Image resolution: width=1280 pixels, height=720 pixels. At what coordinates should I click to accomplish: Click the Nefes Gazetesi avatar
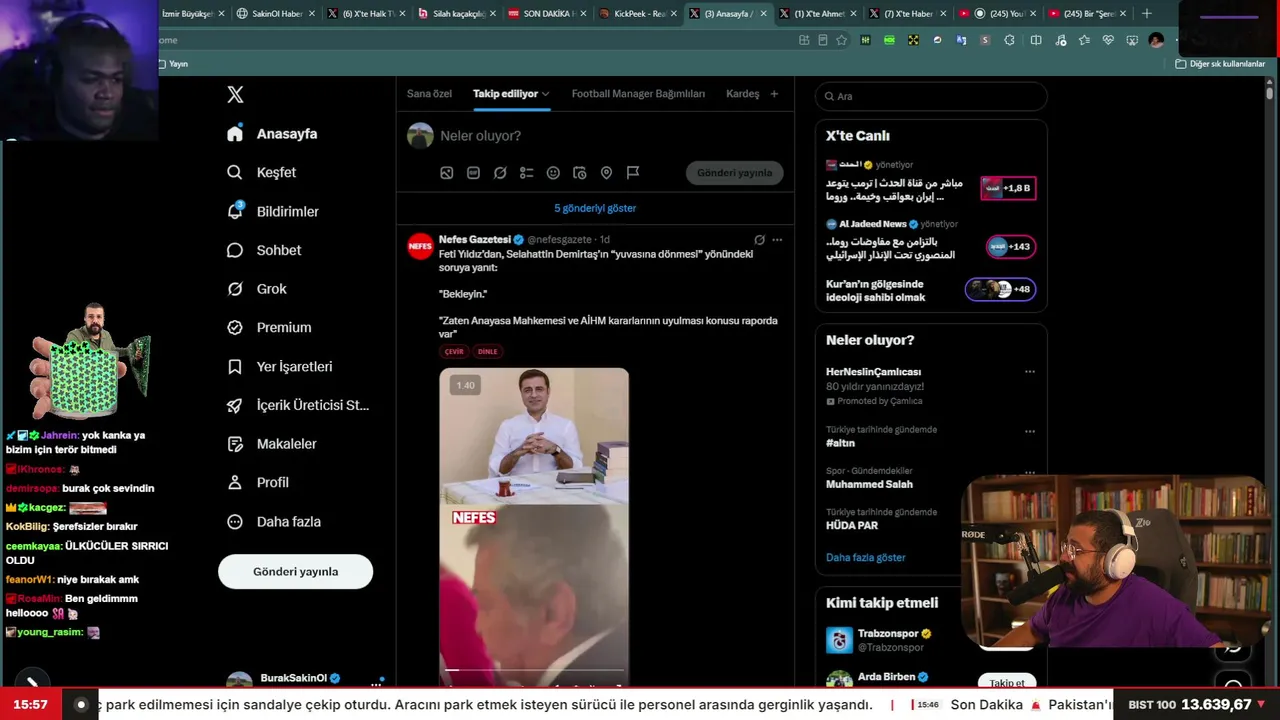point(420,246)
